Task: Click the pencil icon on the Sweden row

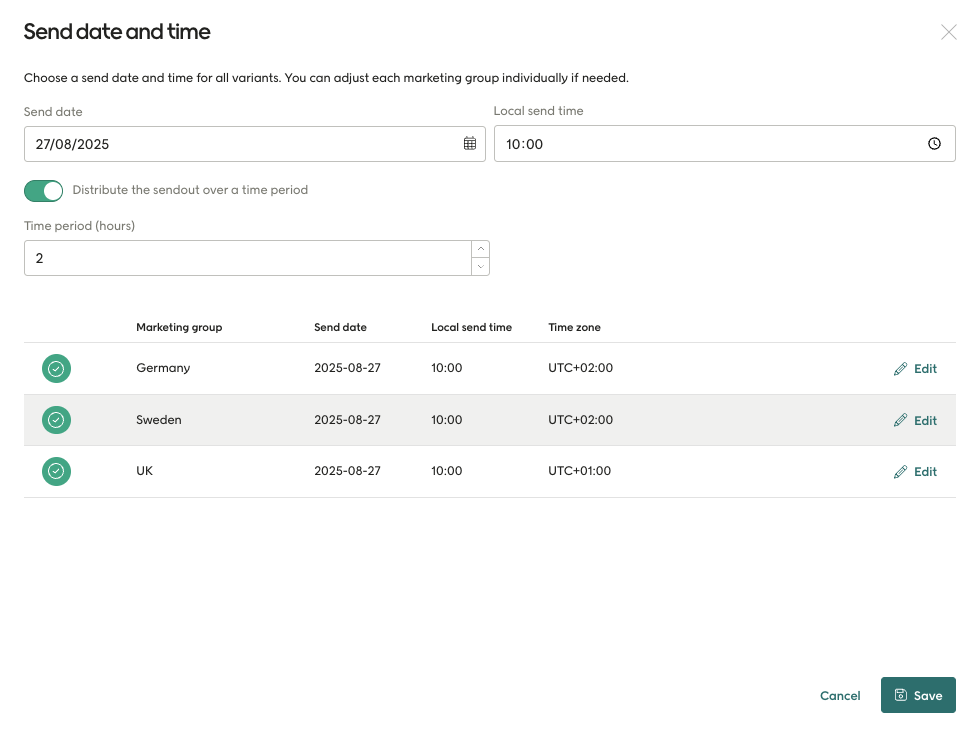Action: tap(899, 420)
